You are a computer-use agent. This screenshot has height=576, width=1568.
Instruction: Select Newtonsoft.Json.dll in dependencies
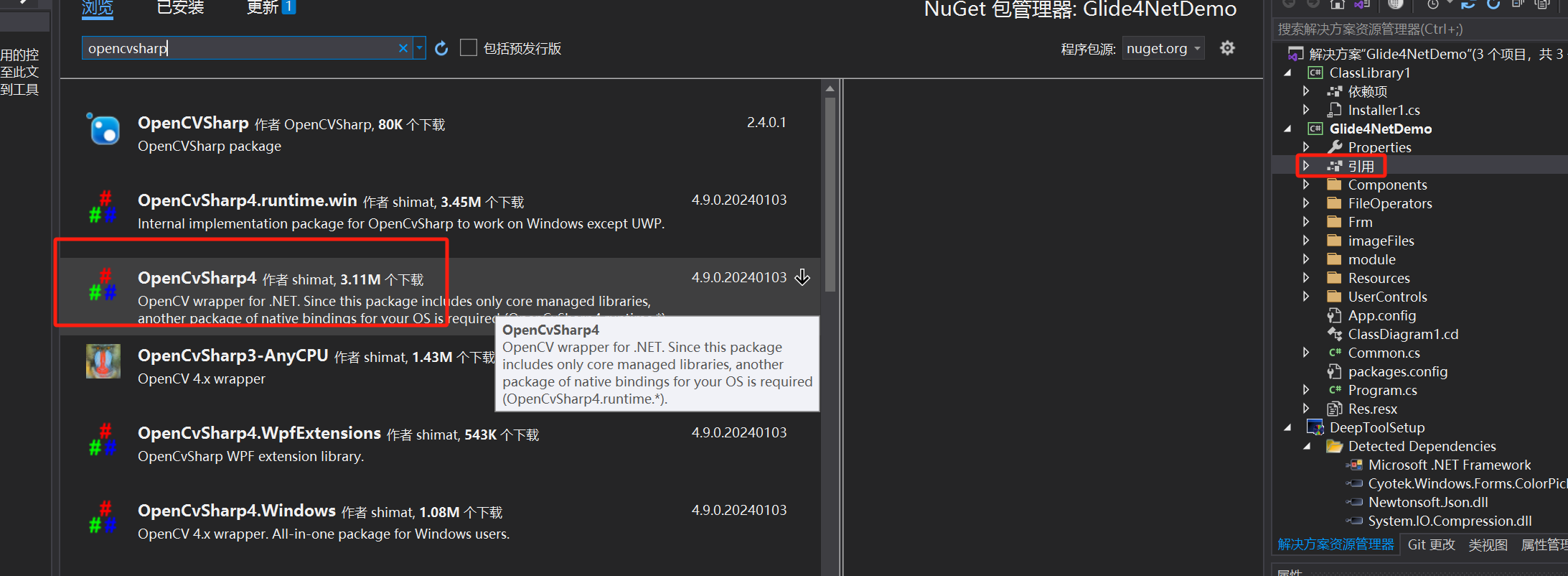coord(1428,502)
